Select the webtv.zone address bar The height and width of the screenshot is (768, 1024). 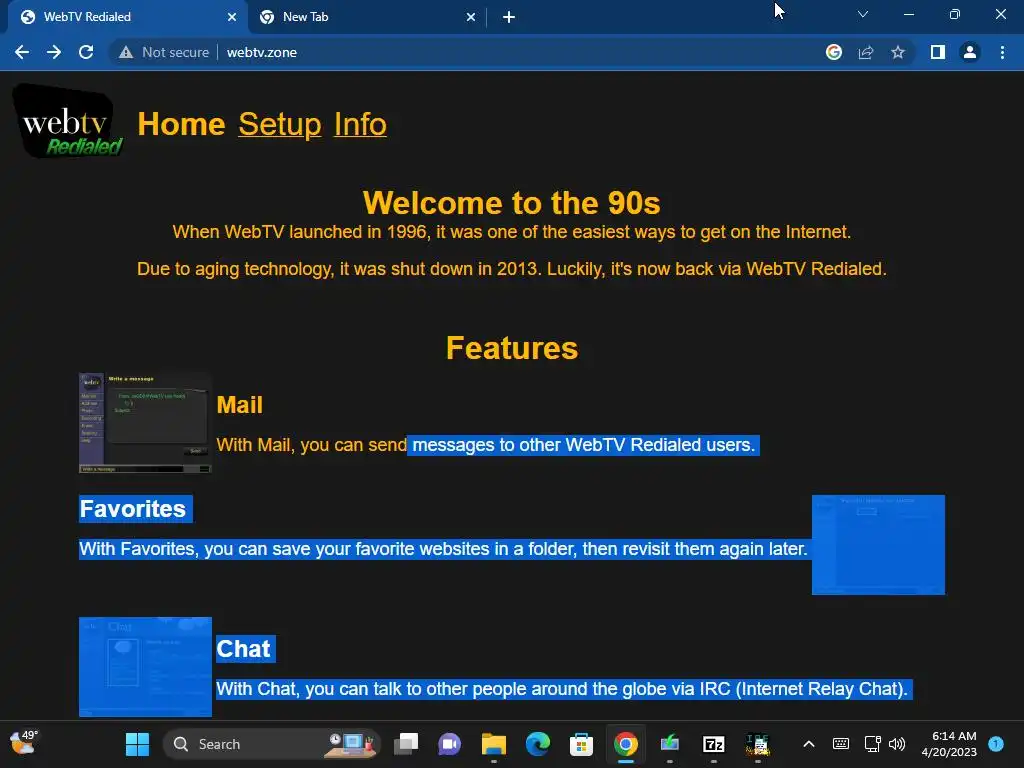(x=261, y=52)
